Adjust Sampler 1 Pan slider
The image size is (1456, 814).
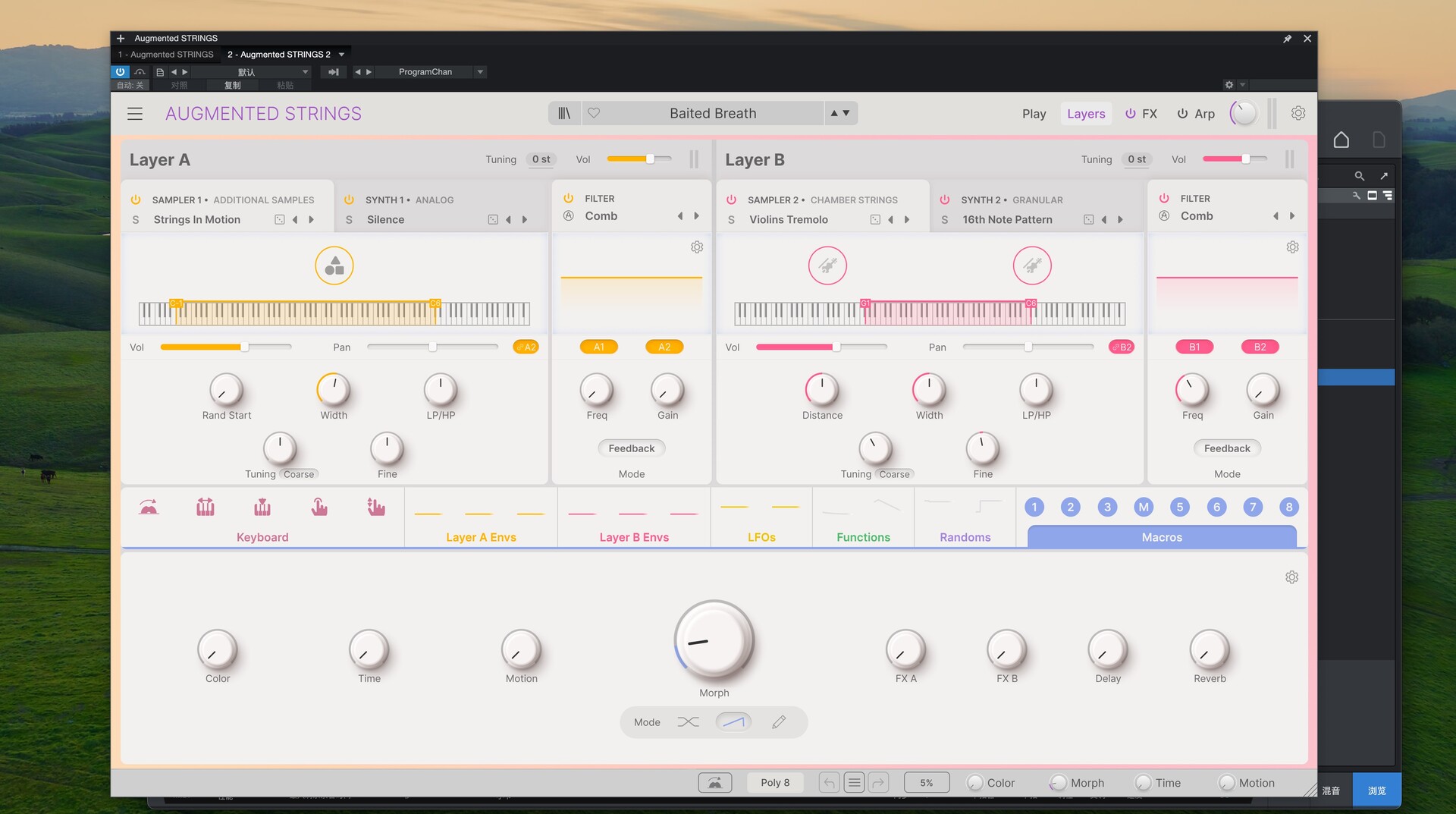[x=432, y=347]
